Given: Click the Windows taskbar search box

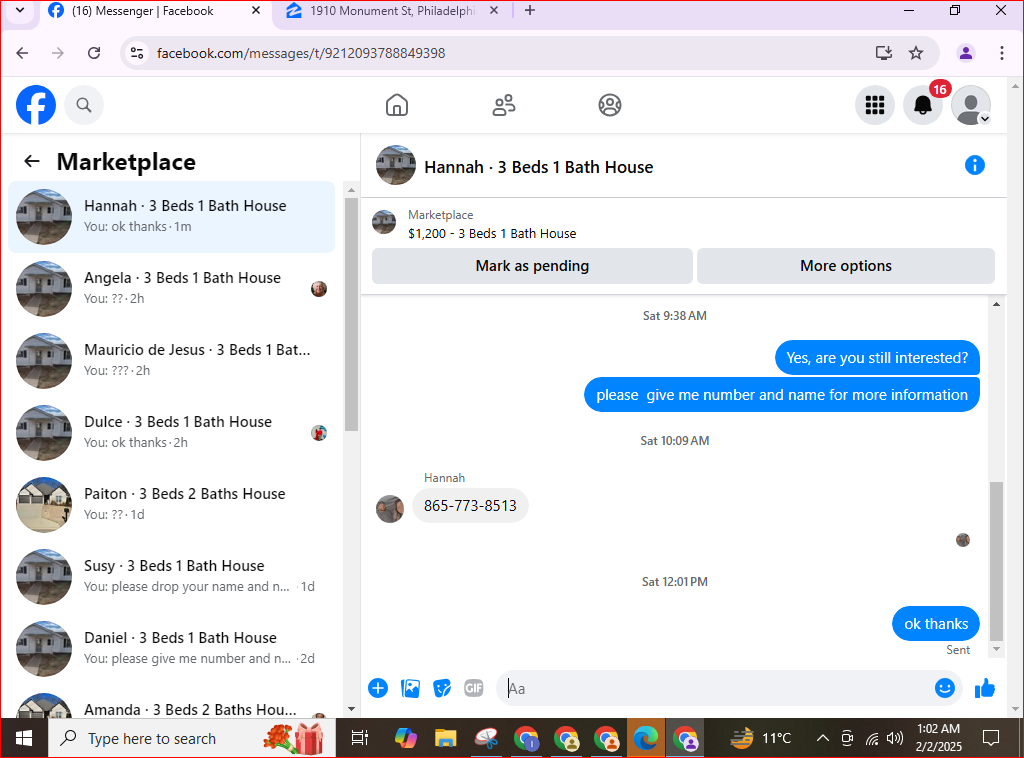Looking at the screenshot, I should tap(192, 738).
